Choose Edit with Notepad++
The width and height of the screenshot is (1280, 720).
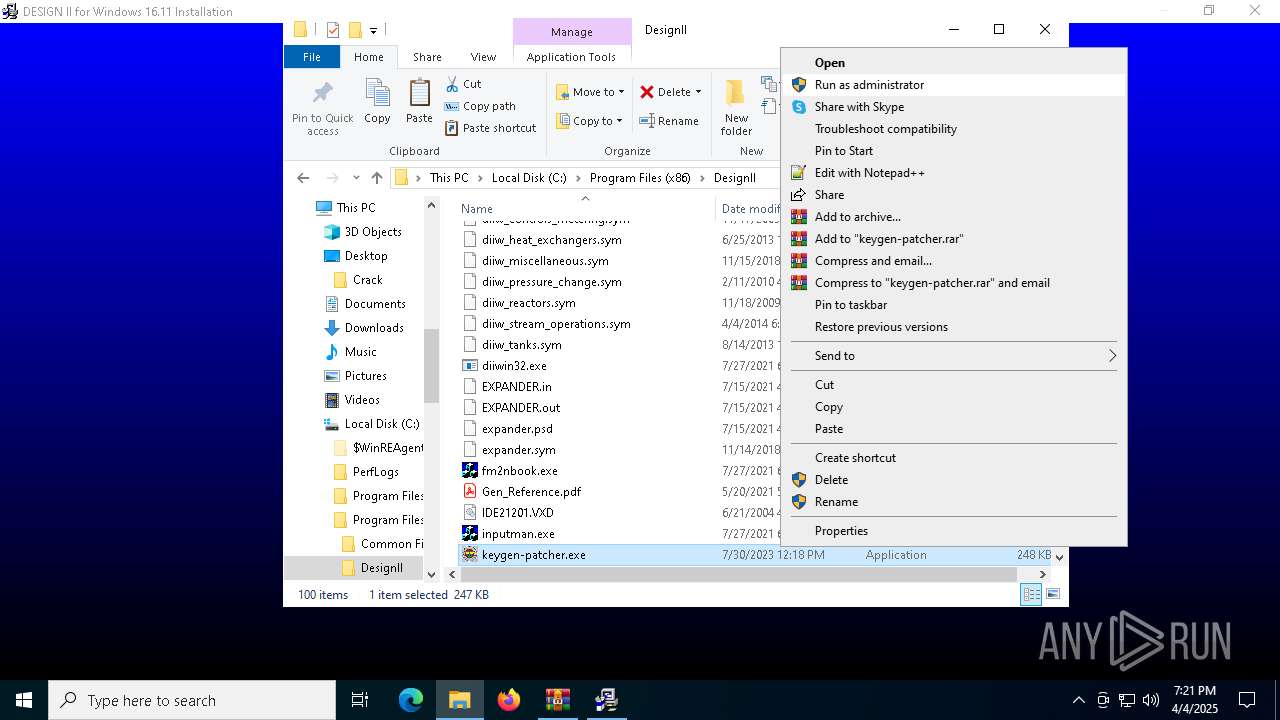pyautogui.click(x=954, y=173)
